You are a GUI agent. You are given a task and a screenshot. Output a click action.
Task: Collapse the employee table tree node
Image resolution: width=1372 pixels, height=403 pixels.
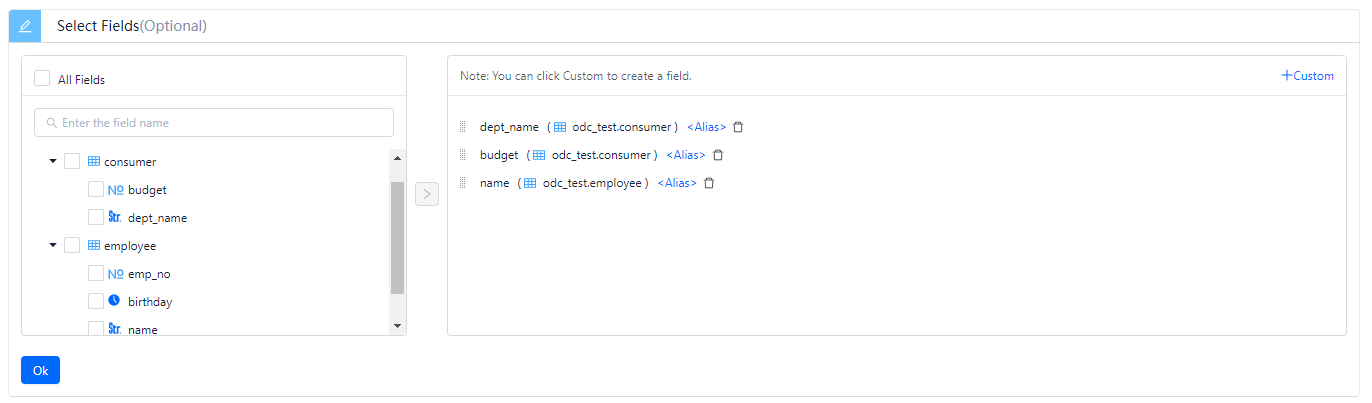pyautogui.click(x=52, y=245)
